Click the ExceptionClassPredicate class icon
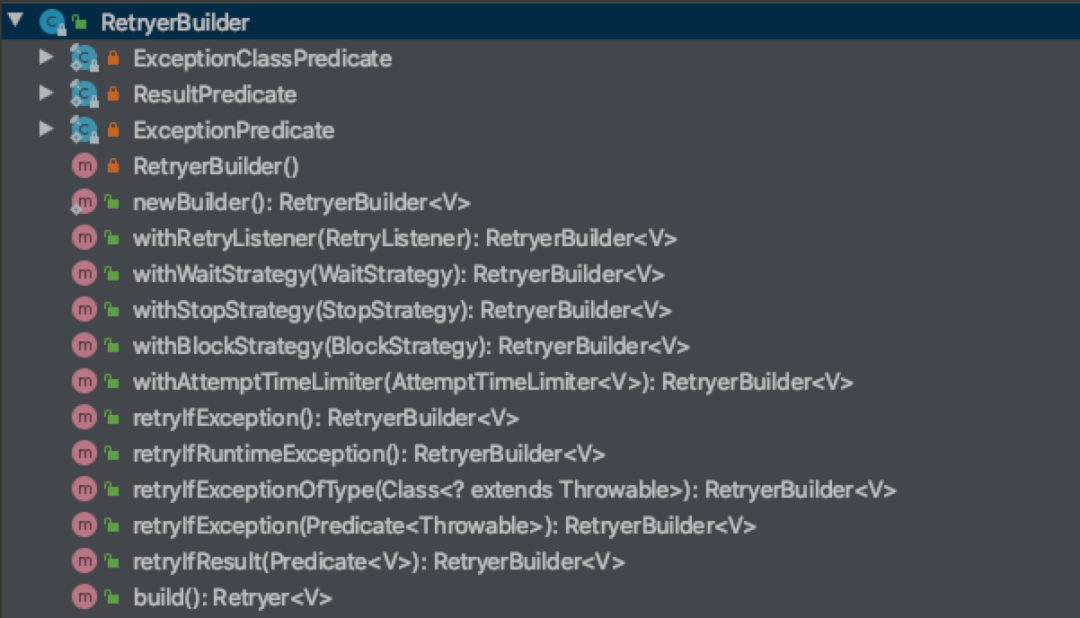 coord(83,59)
